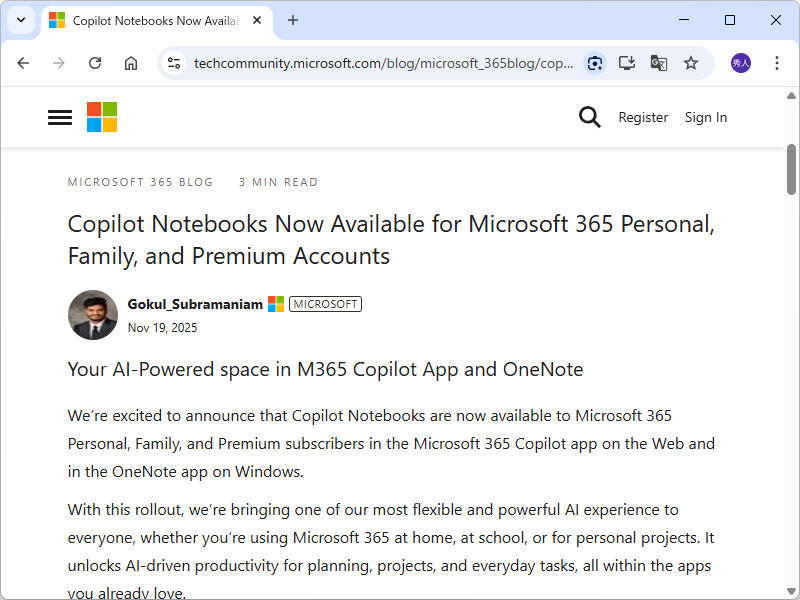Open the tech community hamburger menu
The image size is (800, 600).
tap(59, 117)
